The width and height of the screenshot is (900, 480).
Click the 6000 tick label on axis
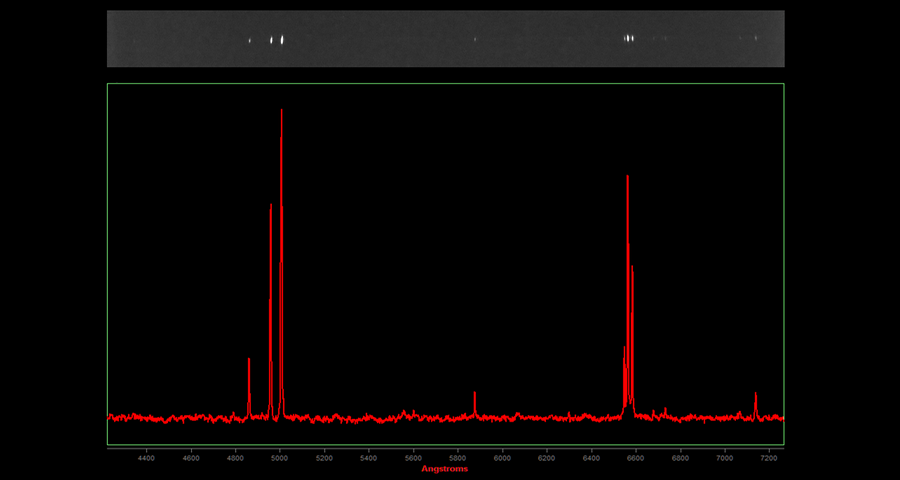coord(502,458)
